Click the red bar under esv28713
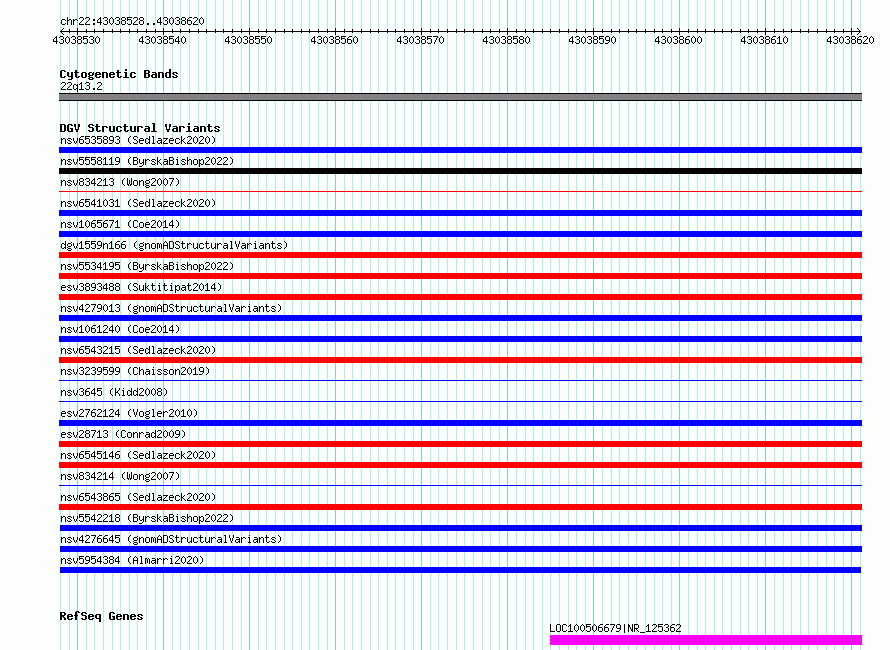The width and height of the screenshot is (890, 650). pyautogui.click(x=460, y=444)
